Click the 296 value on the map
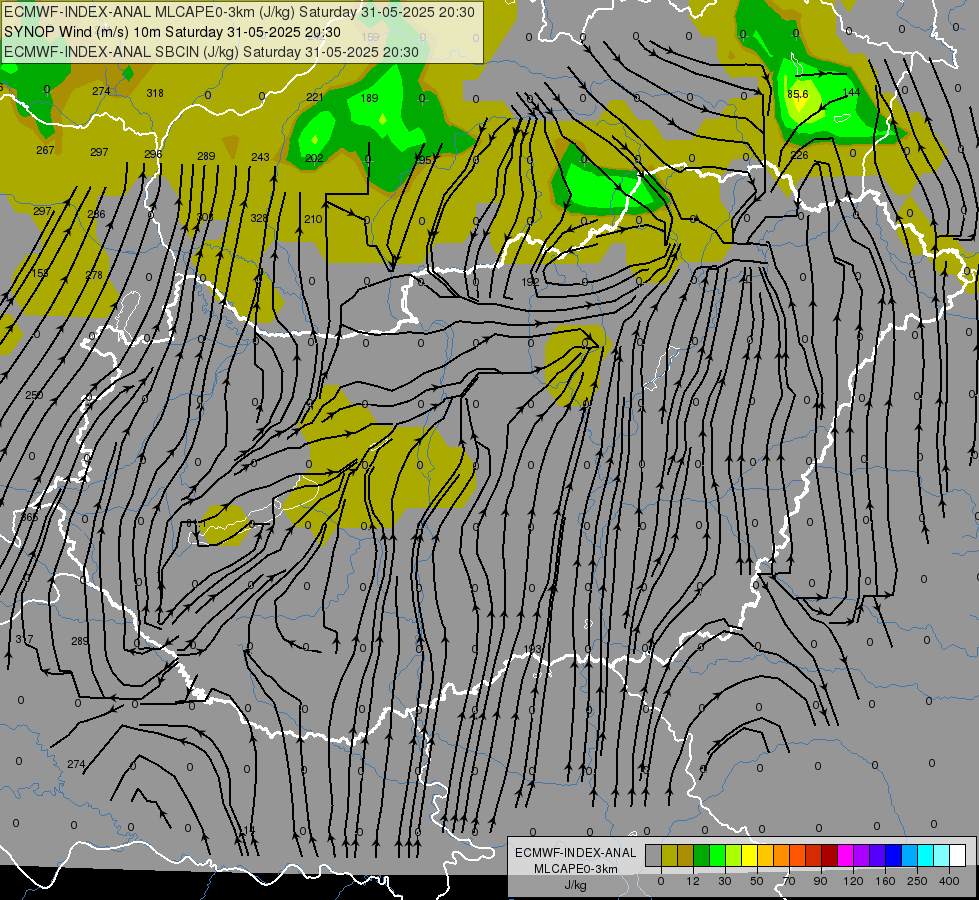 click(153, 154)
